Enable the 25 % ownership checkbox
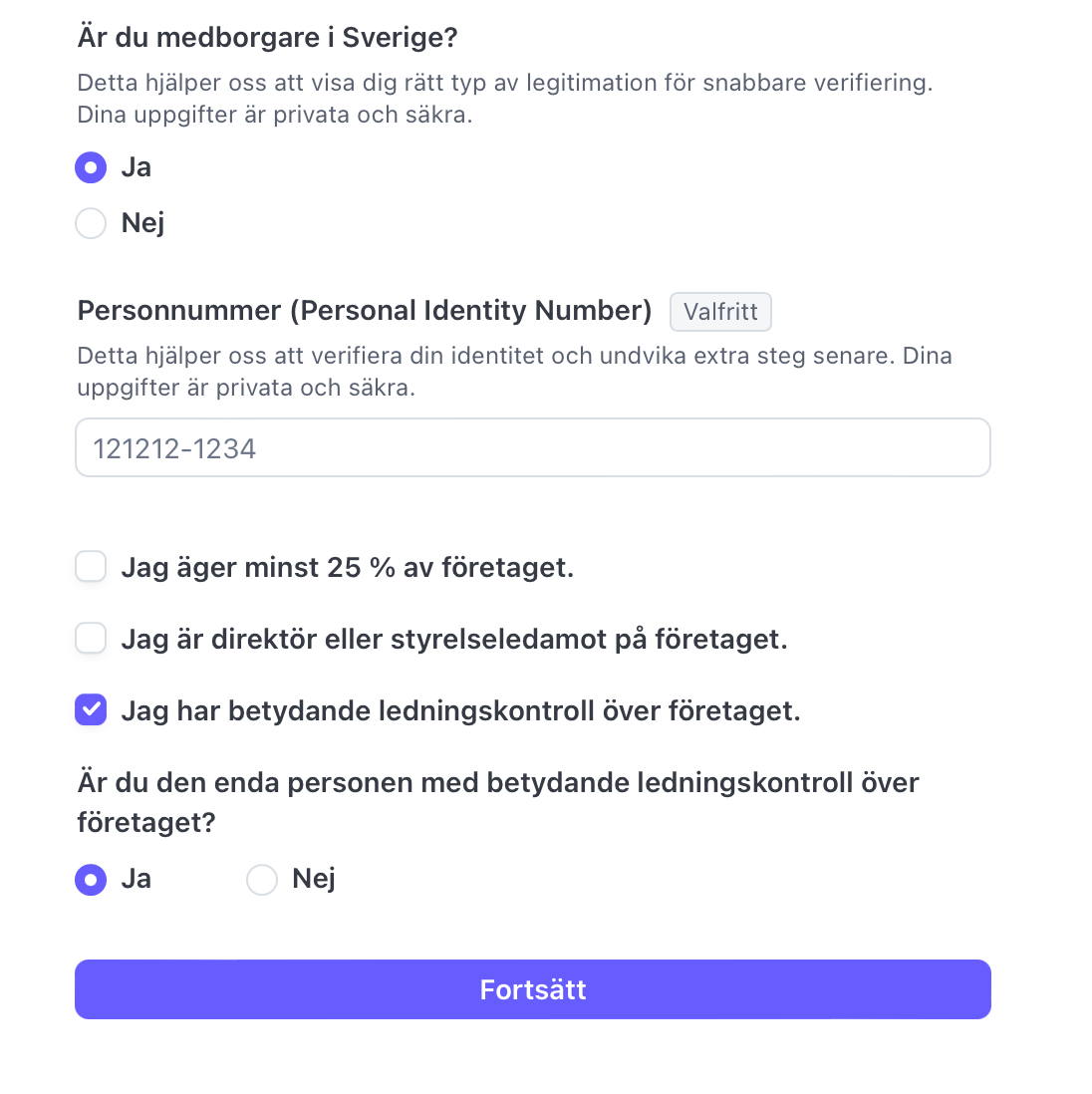The height and width of the screenshot is (1094, 1092). 91,567
